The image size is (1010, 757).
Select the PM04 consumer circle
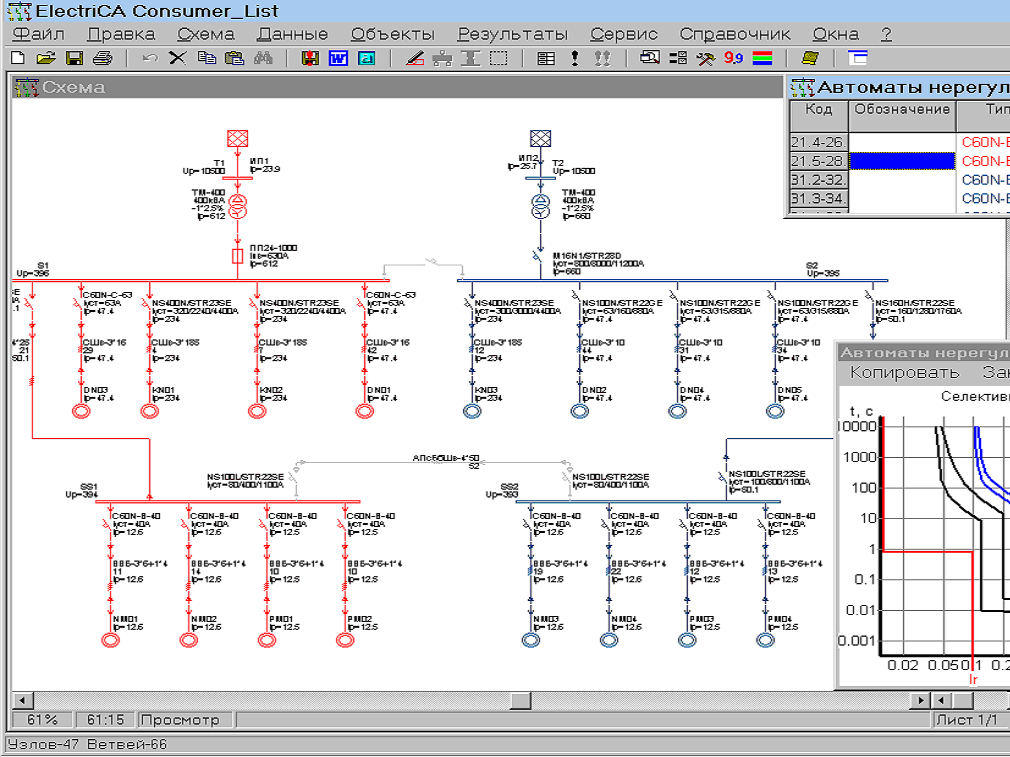[x=765, y=640]
